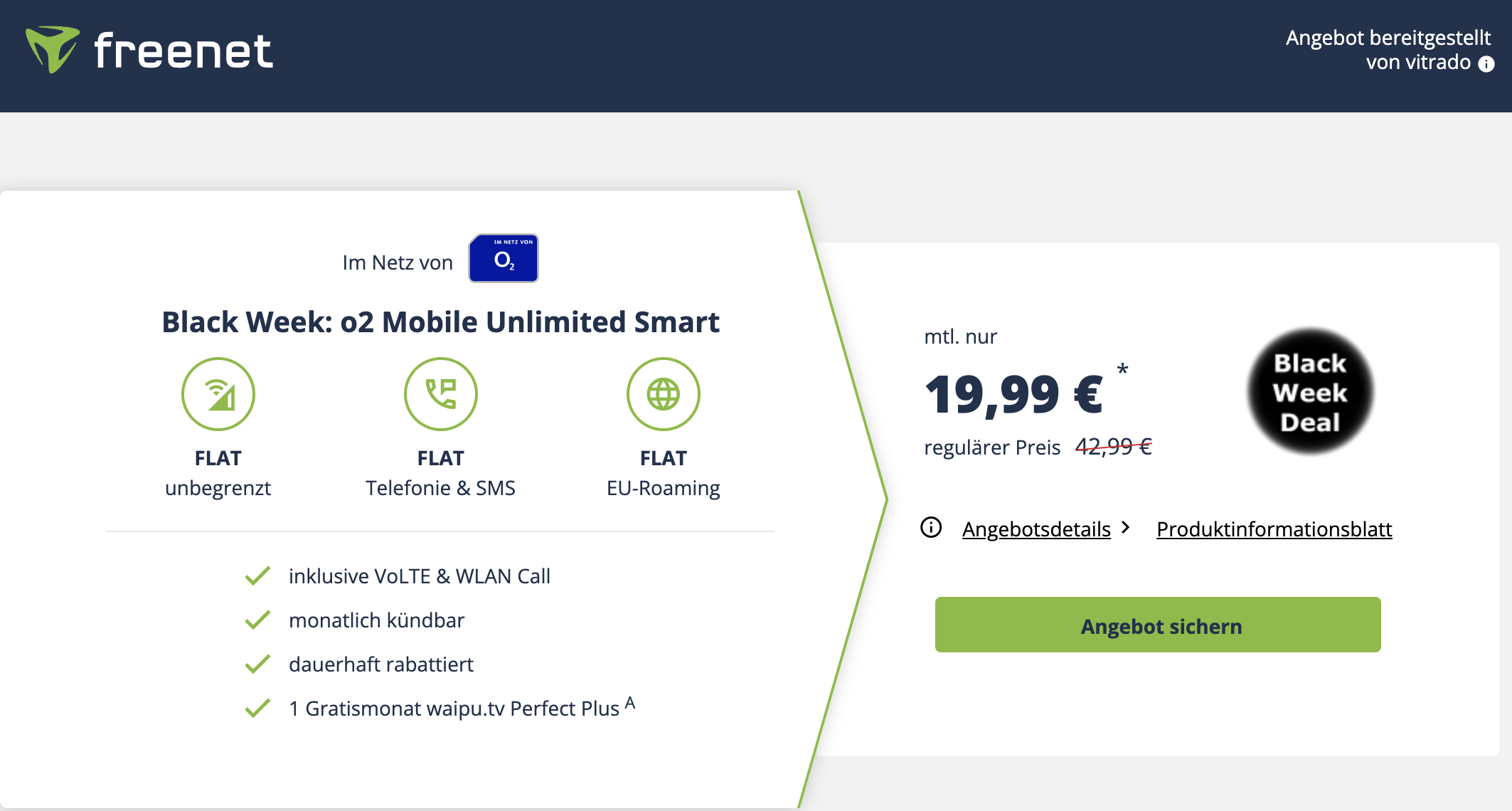Open the Angebotsdetails link
The height and width of the screenshot is (811, 1512).
pyautogui.click(x=1036, y=529)
